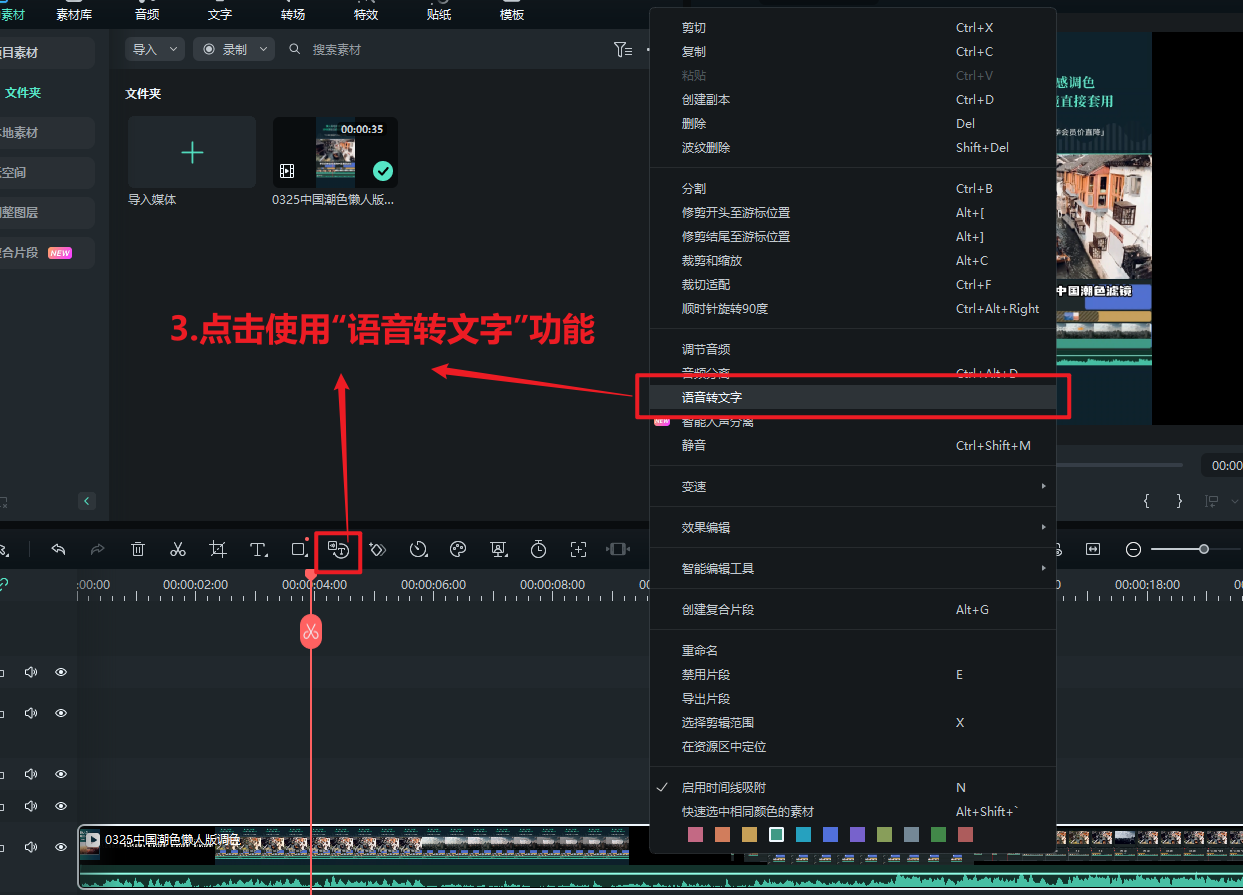Click 语音转文字 in the context menu
The height and width of the screenshot is (895, 1243).
[x=714, y=396]
